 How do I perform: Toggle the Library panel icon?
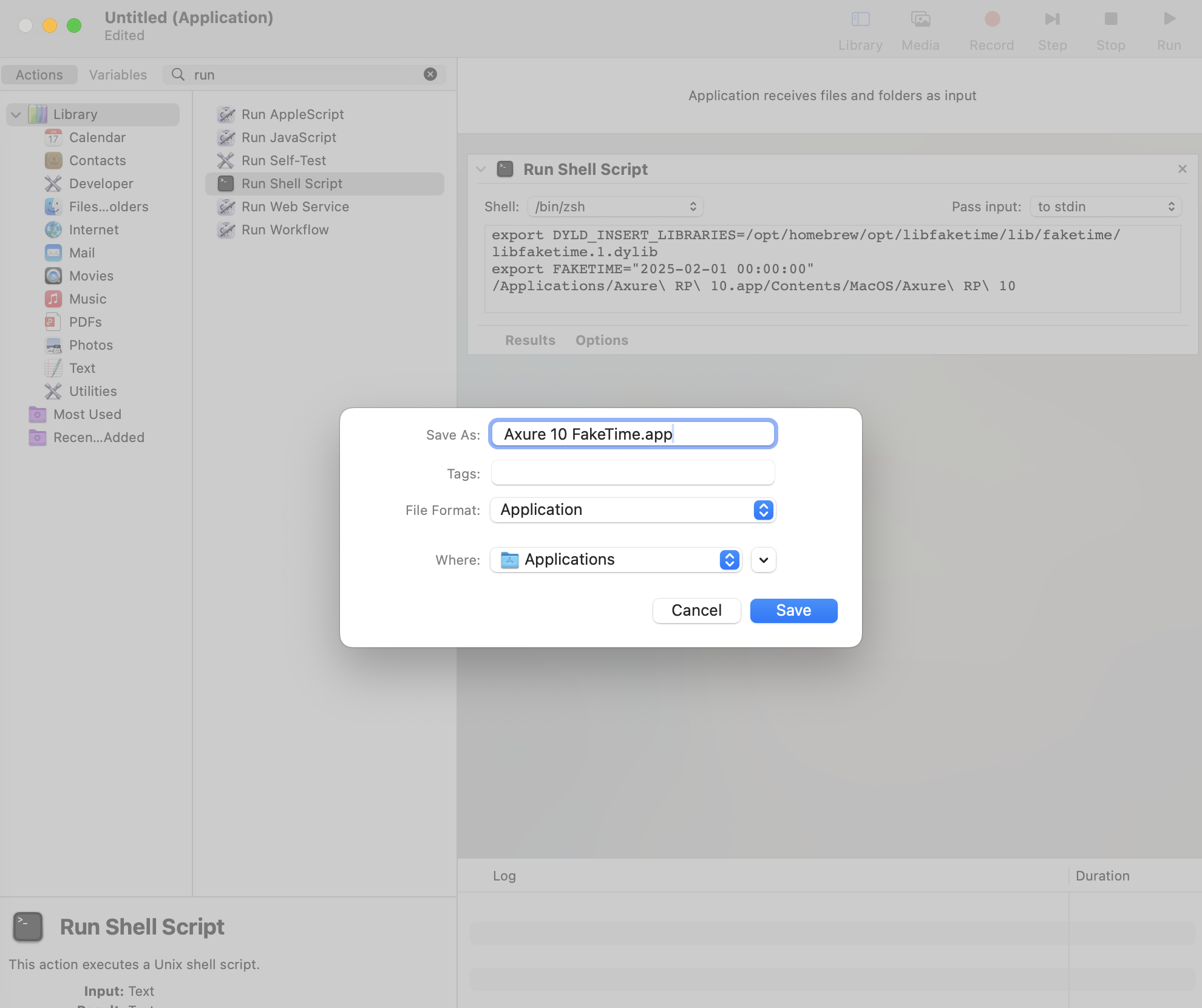tap(860, 19)
